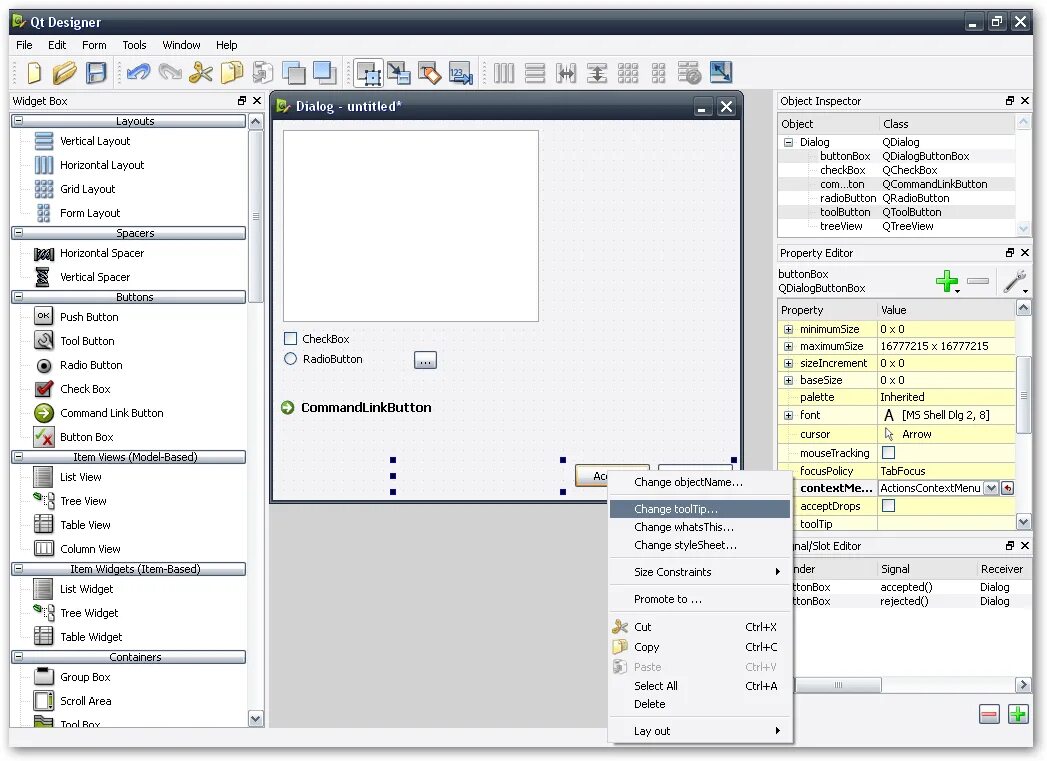The width and height of the screenshot is (1047, 761).
Task: Toggle the CheckBox in the Dialog form
Action: (x=290, y=339)
